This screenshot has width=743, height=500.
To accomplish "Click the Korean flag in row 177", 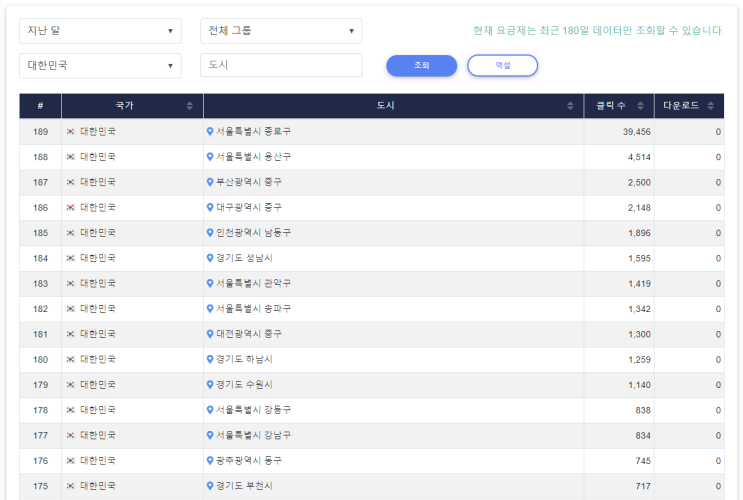I will 71,436.
